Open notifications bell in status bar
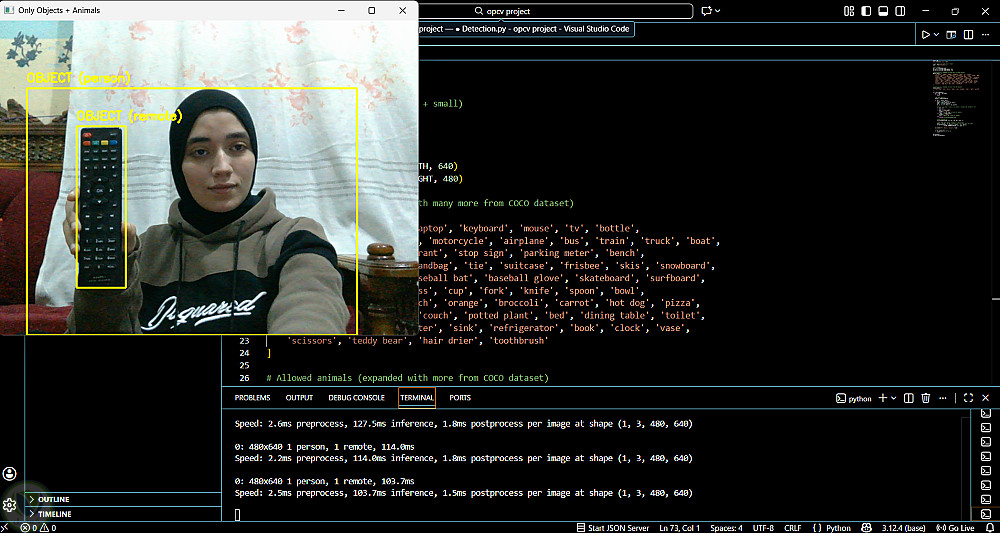The height and width of the screenshot is (533, 1000). [988, 527]
